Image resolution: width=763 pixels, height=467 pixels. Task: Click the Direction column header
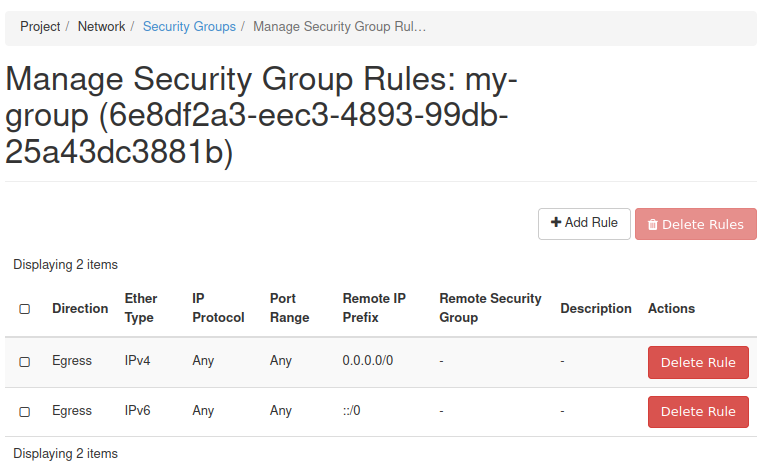[x=80, y=309]
